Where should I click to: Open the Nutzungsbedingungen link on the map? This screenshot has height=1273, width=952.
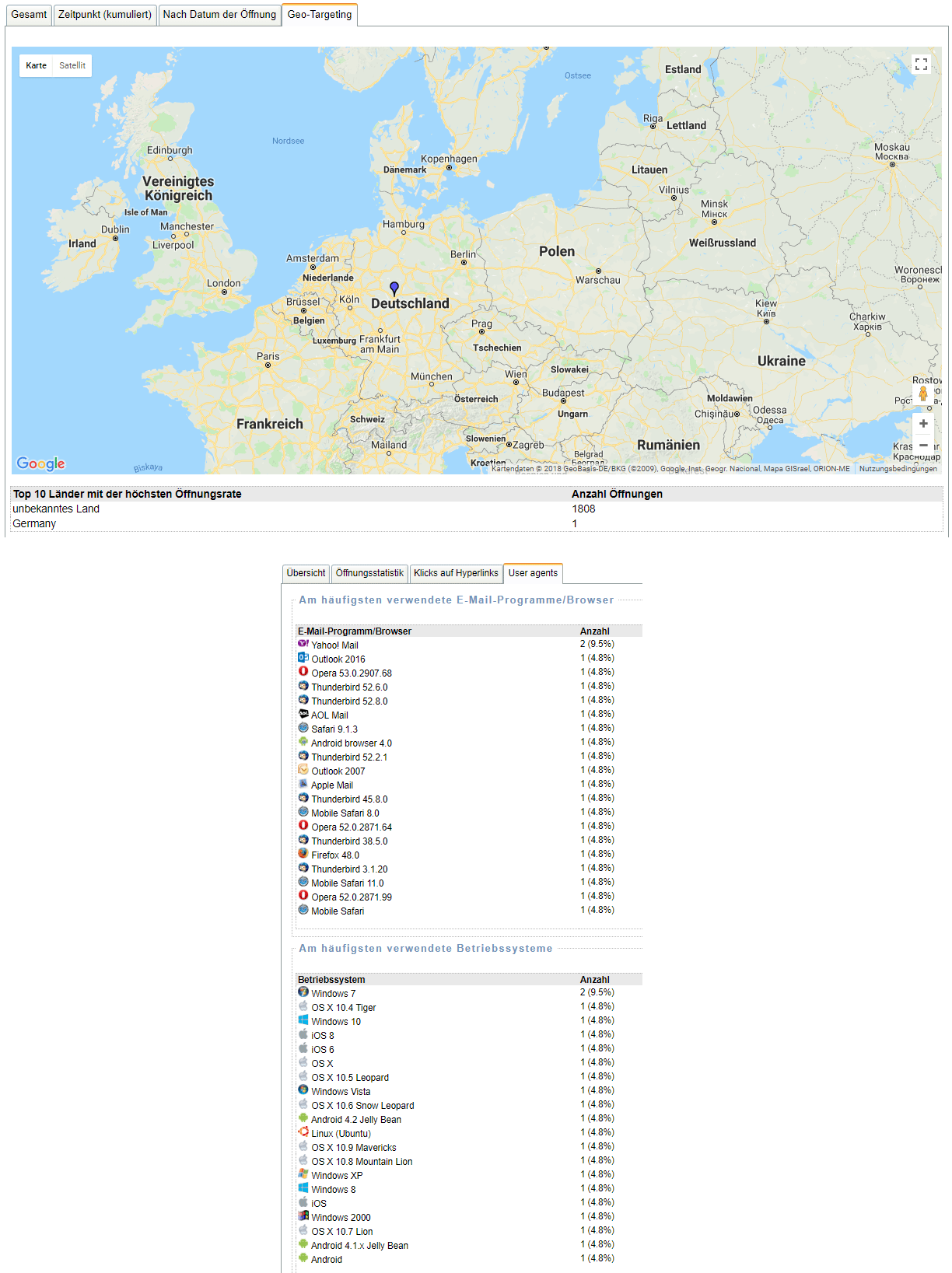(x=898, y=469)
